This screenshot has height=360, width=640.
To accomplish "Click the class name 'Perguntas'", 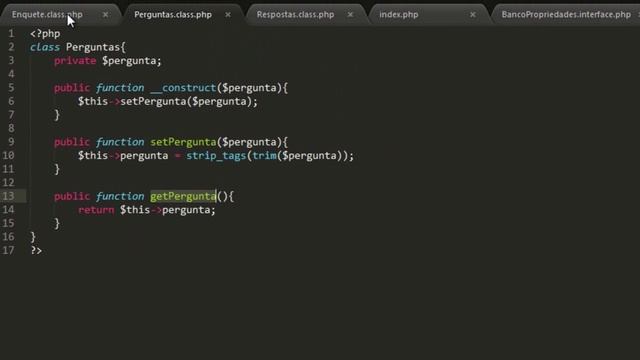I will click(x=93, y=47).
